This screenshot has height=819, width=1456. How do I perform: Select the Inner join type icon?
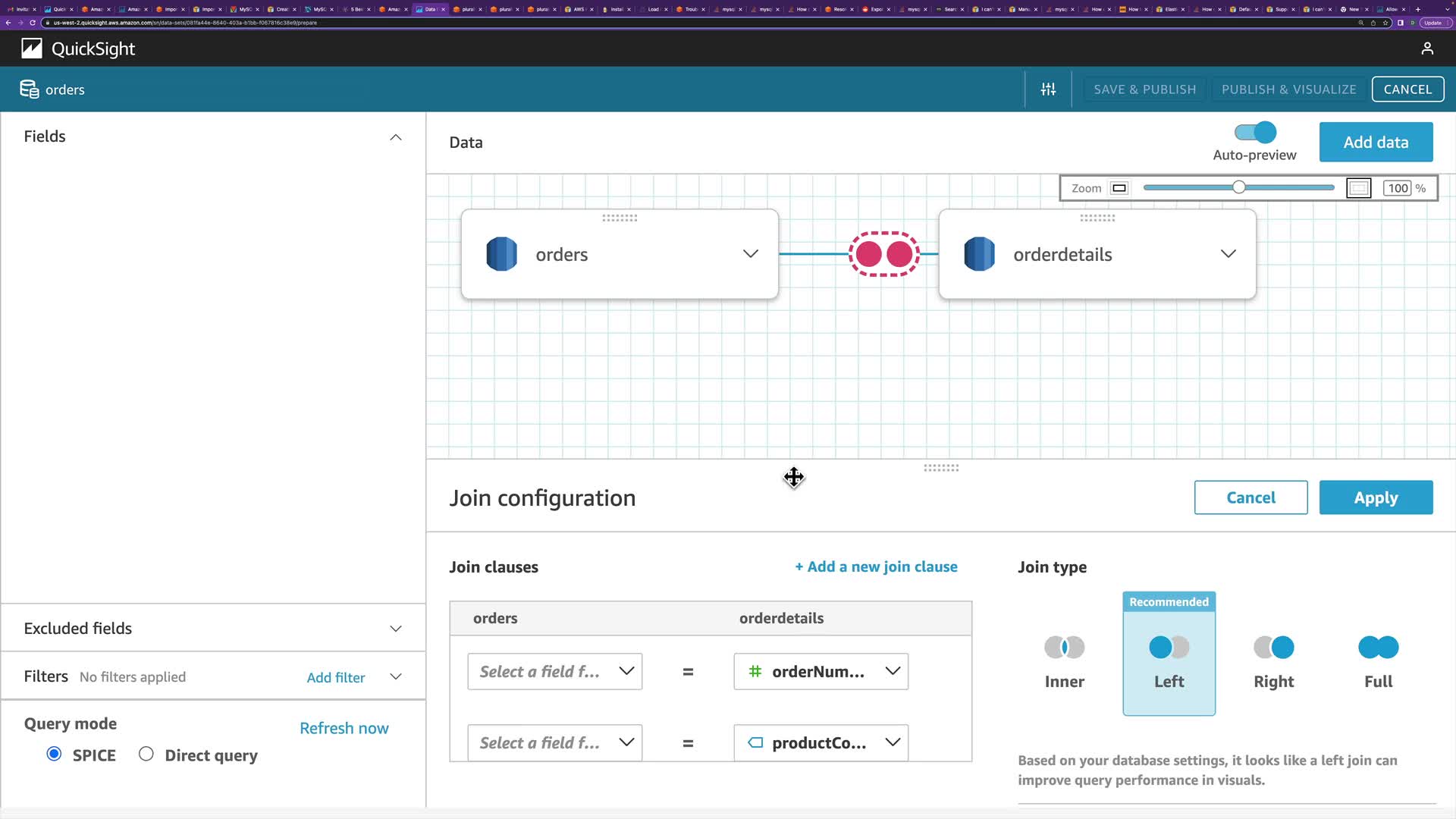(1064, 648)
